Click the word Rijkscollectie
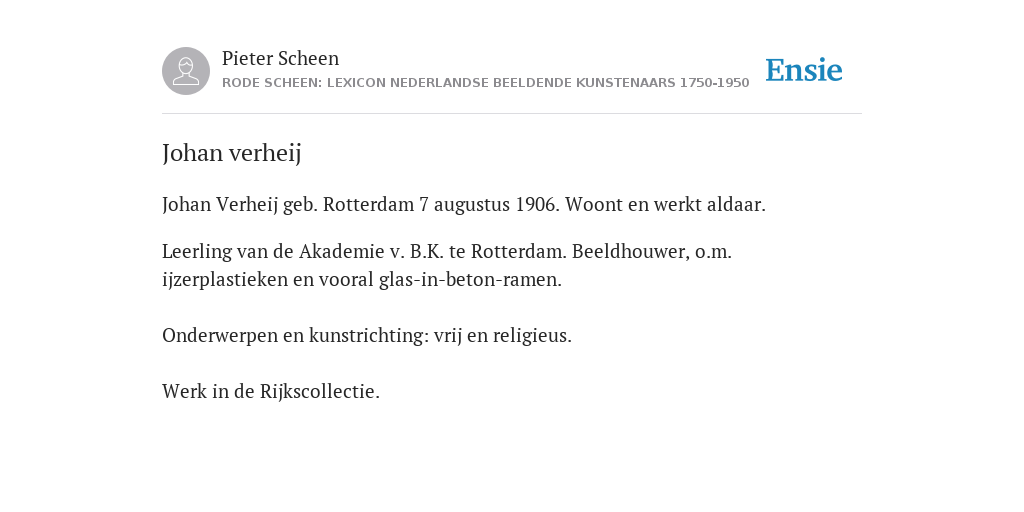The width and height of the screenshot is (1024, 512). (319, 392)
